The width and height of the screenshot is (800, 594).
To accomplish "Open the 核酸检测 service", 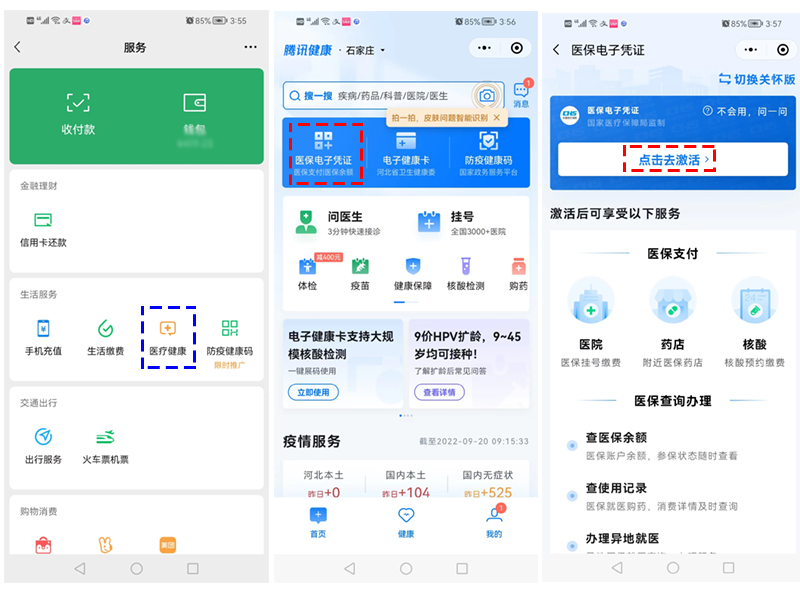I will pyautogui.click(x=465, y=275).
